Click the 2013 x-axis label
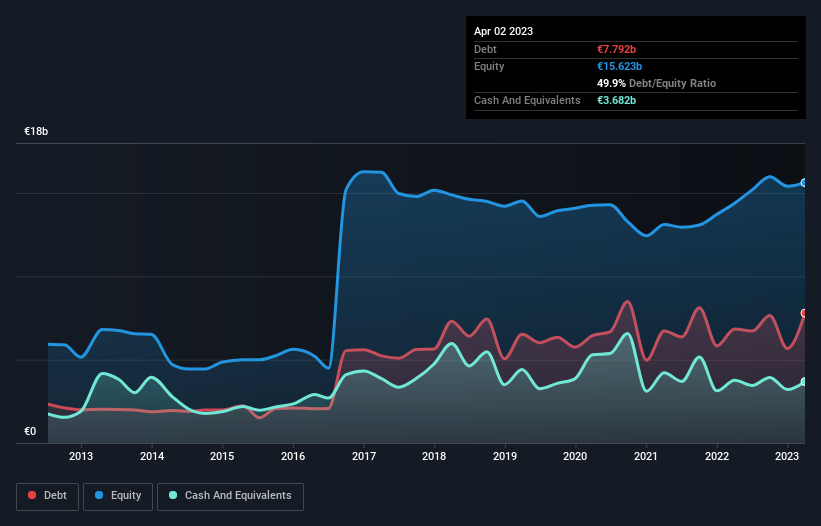The width and height of the screenshot is (821, 526). click(x=81, y=456)
